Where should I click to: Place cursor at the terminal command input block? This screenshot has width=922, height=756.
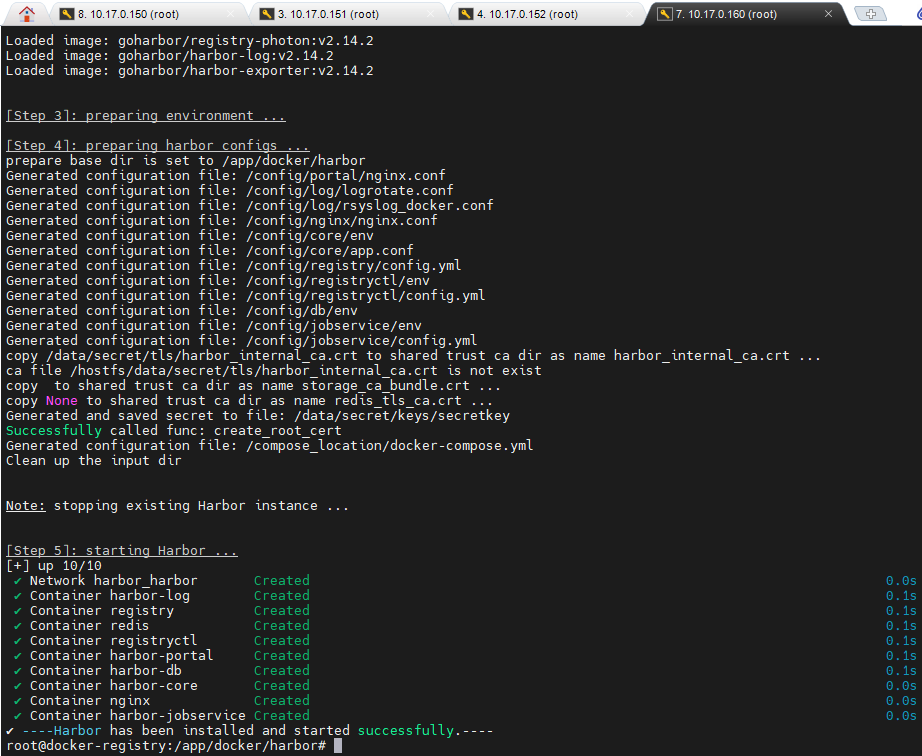tap(338, 745)
